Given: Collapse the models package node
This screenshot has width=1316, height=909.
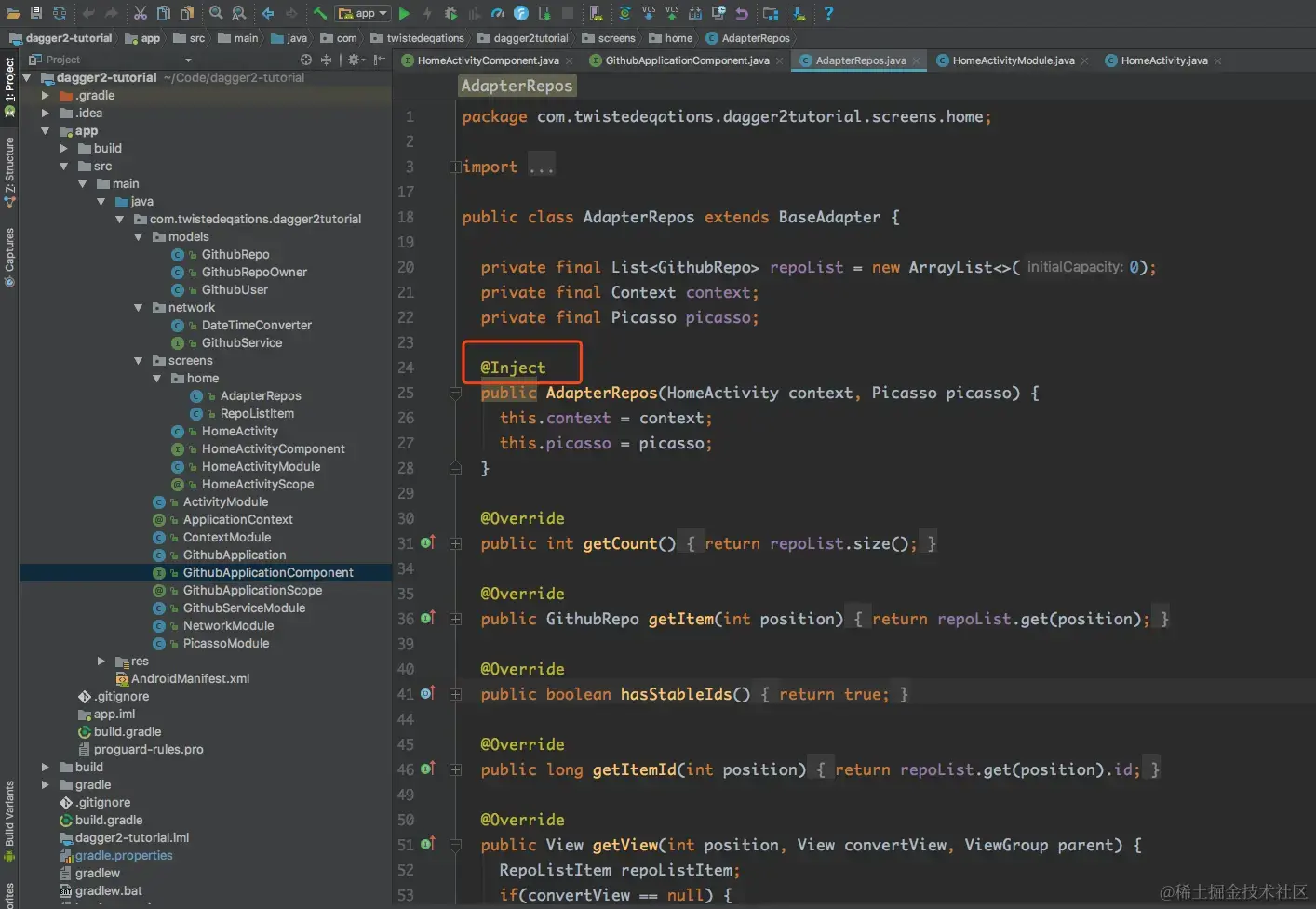Looking at the screenshot, I should tap(138, 237).
